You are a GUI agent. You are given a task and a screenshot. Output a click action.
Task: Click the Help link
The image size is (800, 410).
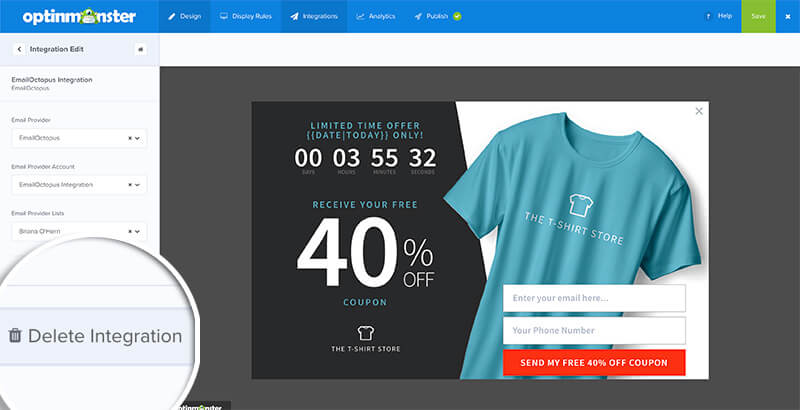pyautogui.click(x=724, y=16)
